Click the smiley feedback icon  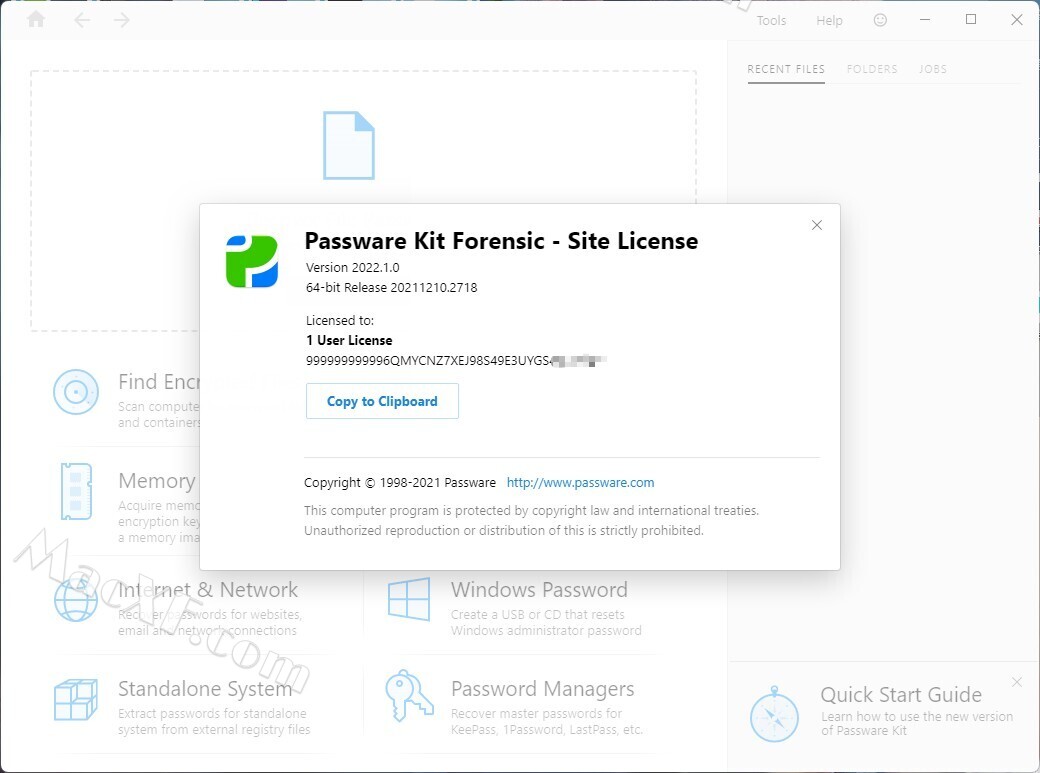(x=880, y=20)
